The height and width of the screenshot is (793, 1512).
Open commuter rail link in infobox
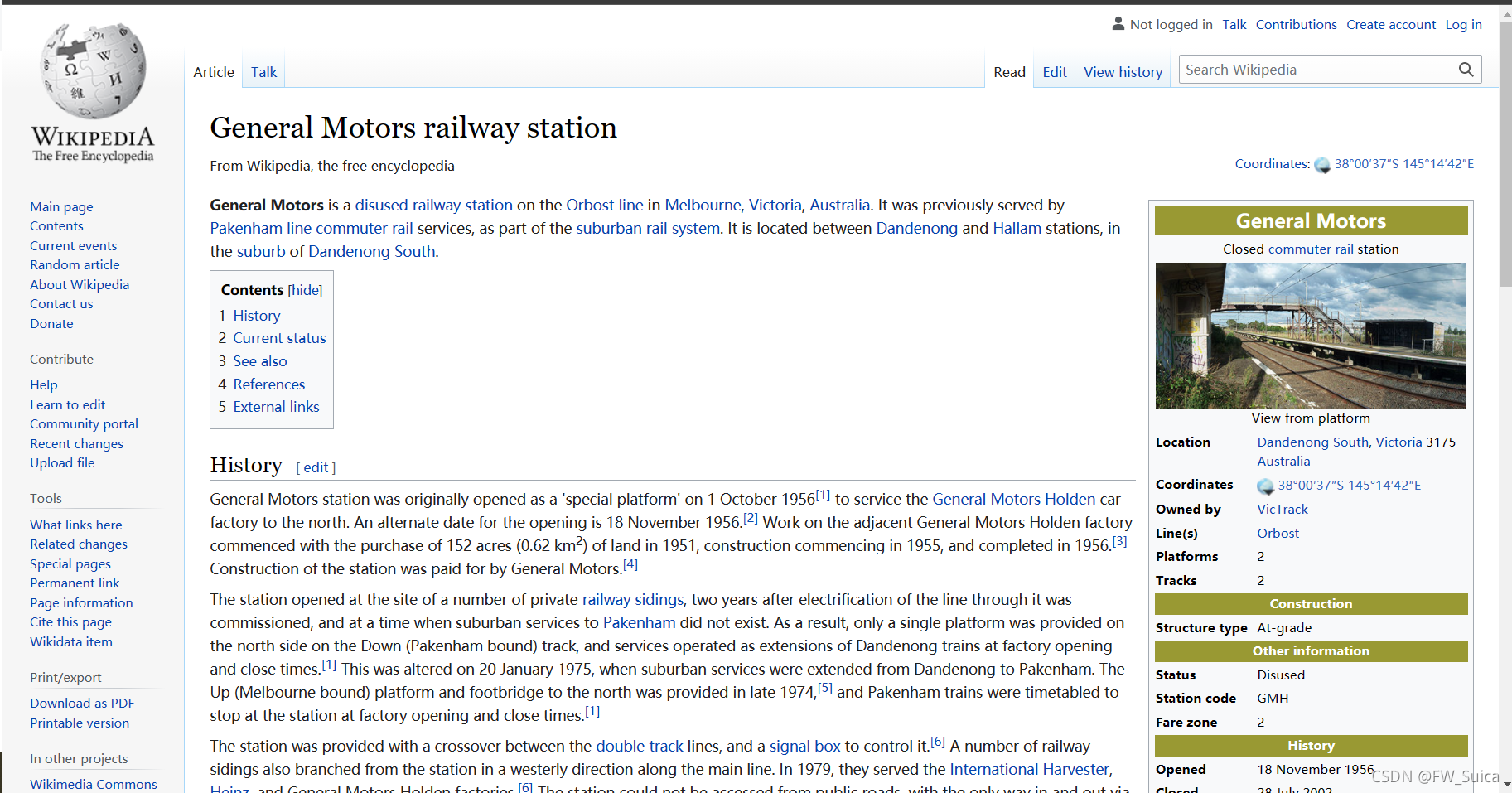pyautogui.click(x=1311, y=249)
